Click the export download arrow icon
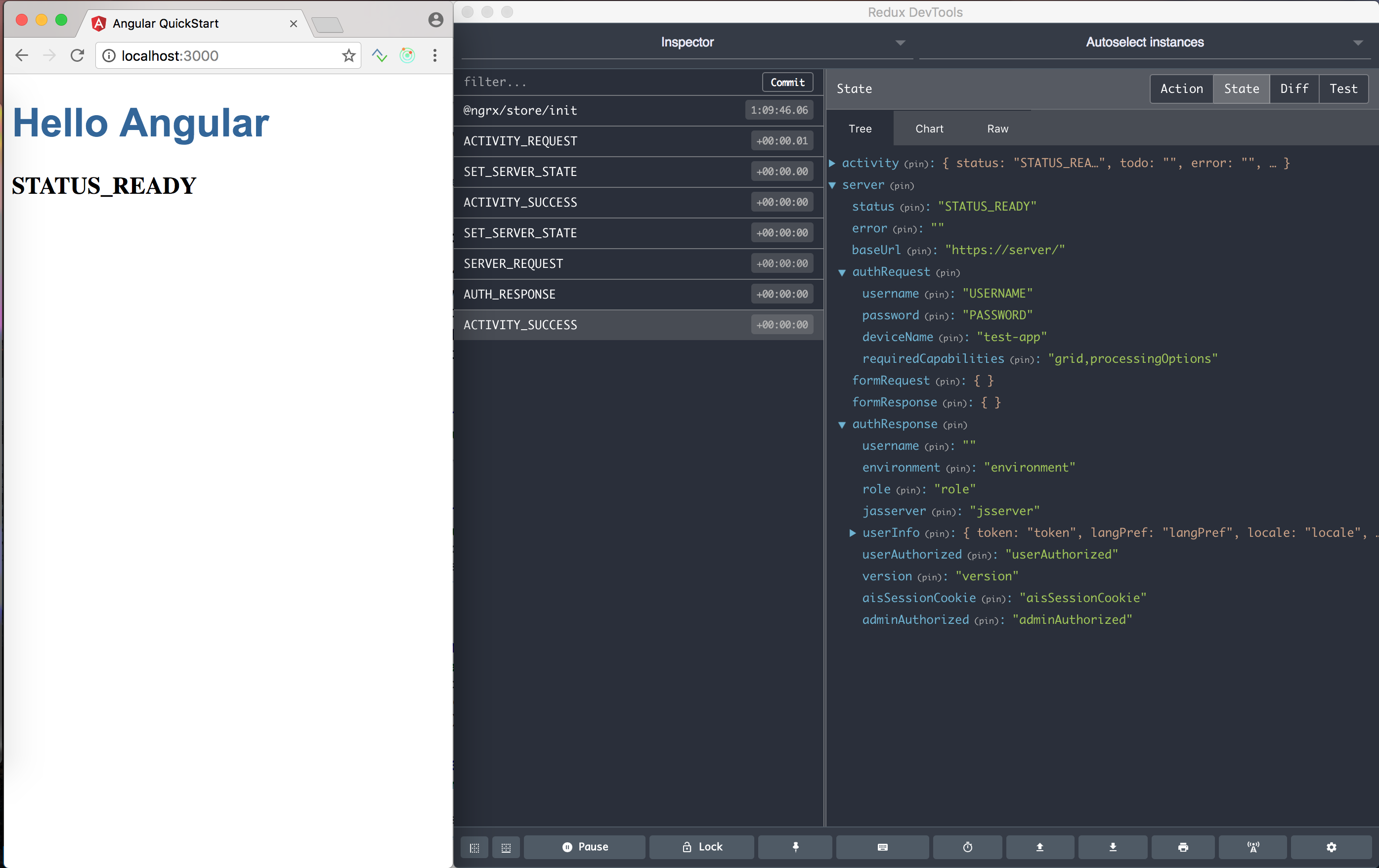 point(1113,847)
